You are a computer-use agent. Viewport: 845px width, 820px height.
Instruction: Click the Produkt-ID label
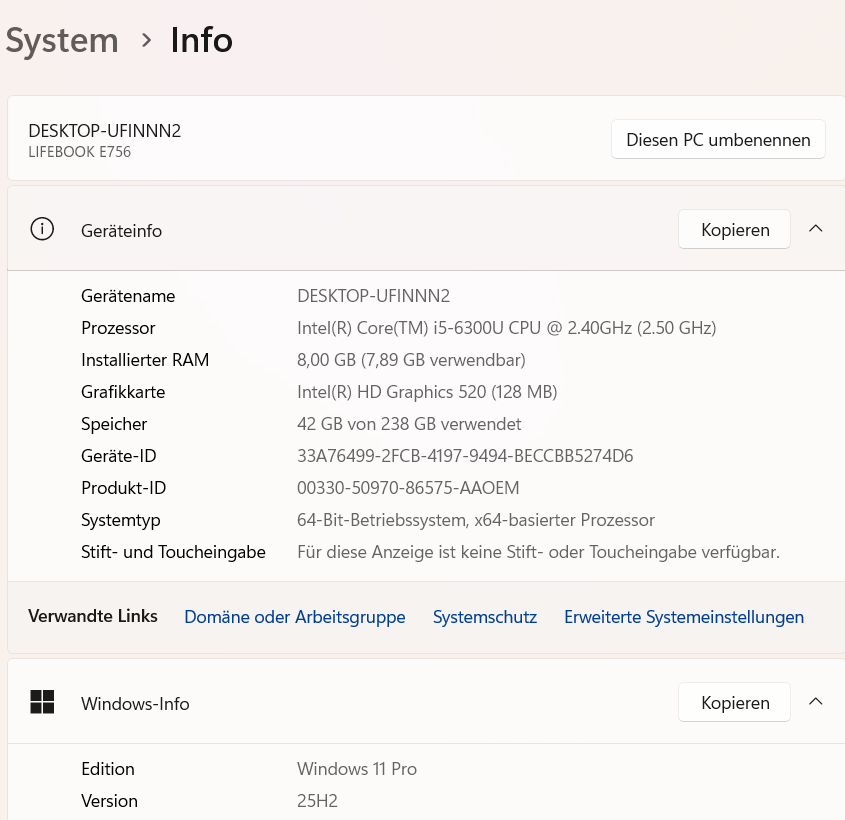point(123,488)
